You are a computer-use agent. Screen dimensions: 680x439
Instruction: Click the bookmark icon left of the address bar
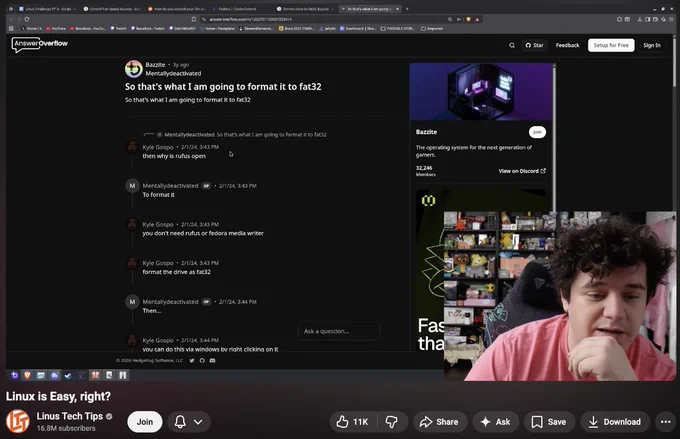(x=194, y=19)
